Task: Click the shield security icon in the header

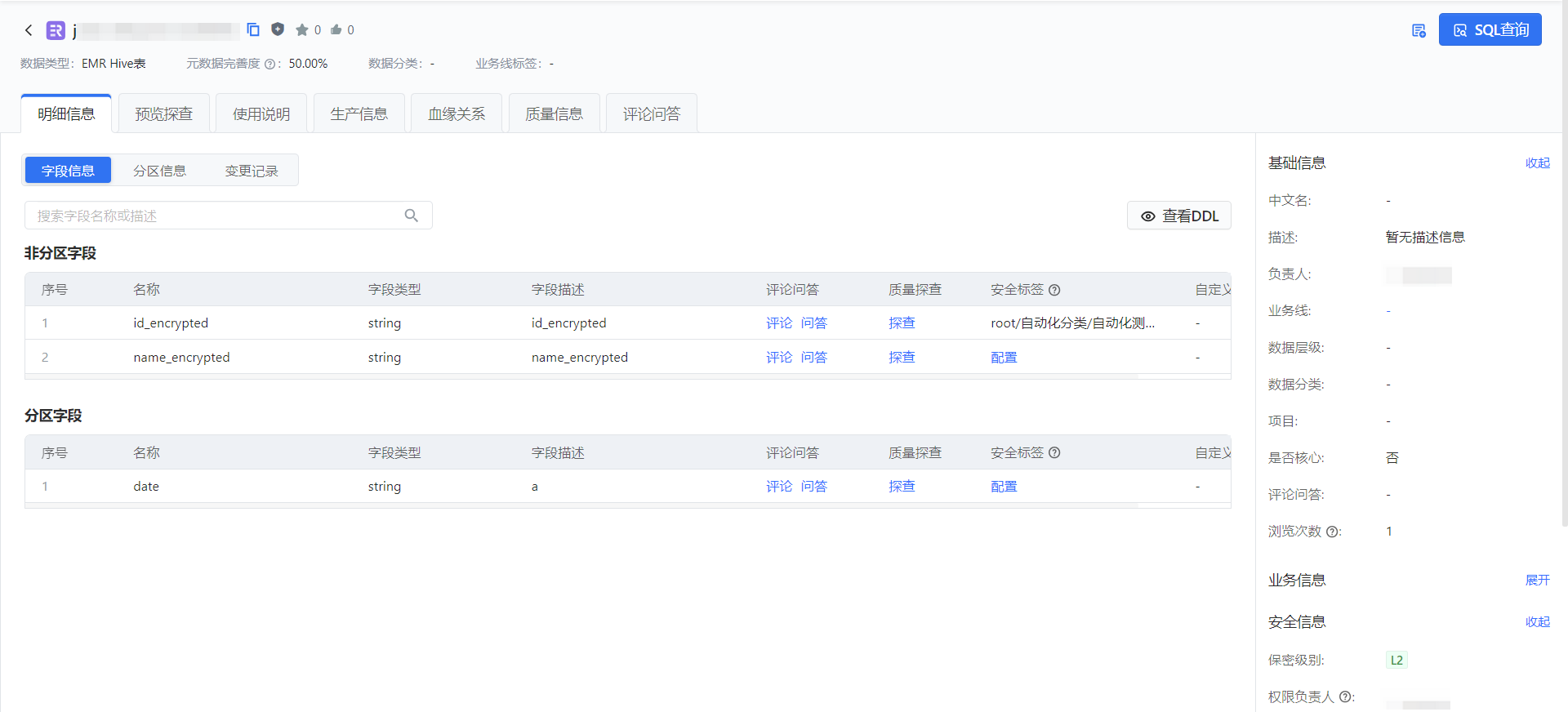Action: point(278,29)
